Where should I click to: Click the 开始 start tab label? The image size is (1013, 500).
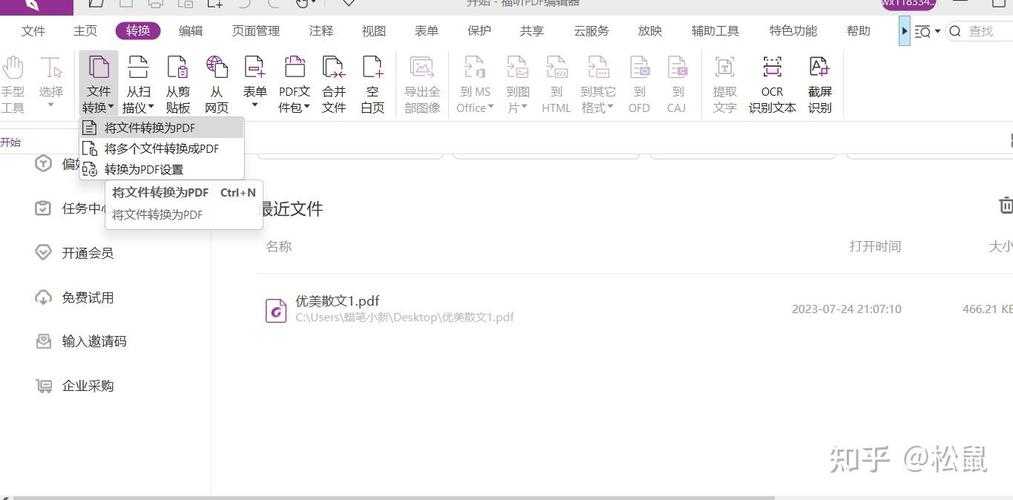10,142
